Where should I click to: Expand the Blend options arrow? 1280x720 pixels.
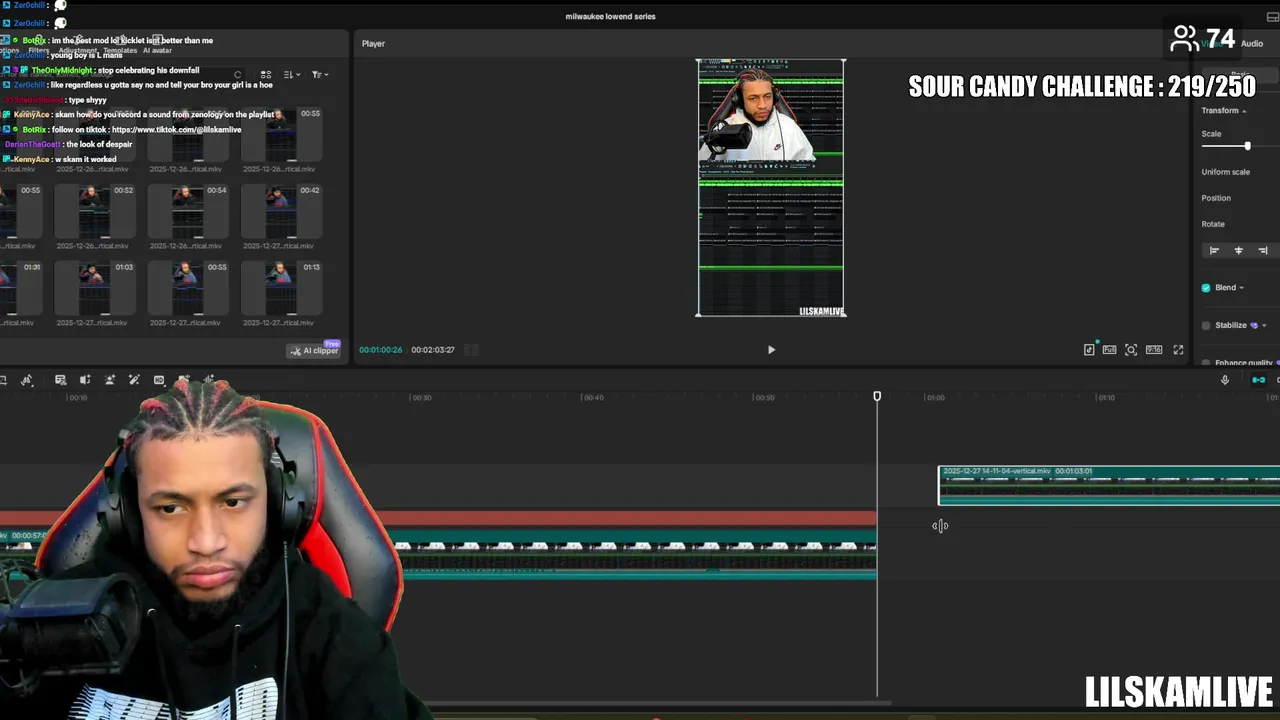(1242, 288)
